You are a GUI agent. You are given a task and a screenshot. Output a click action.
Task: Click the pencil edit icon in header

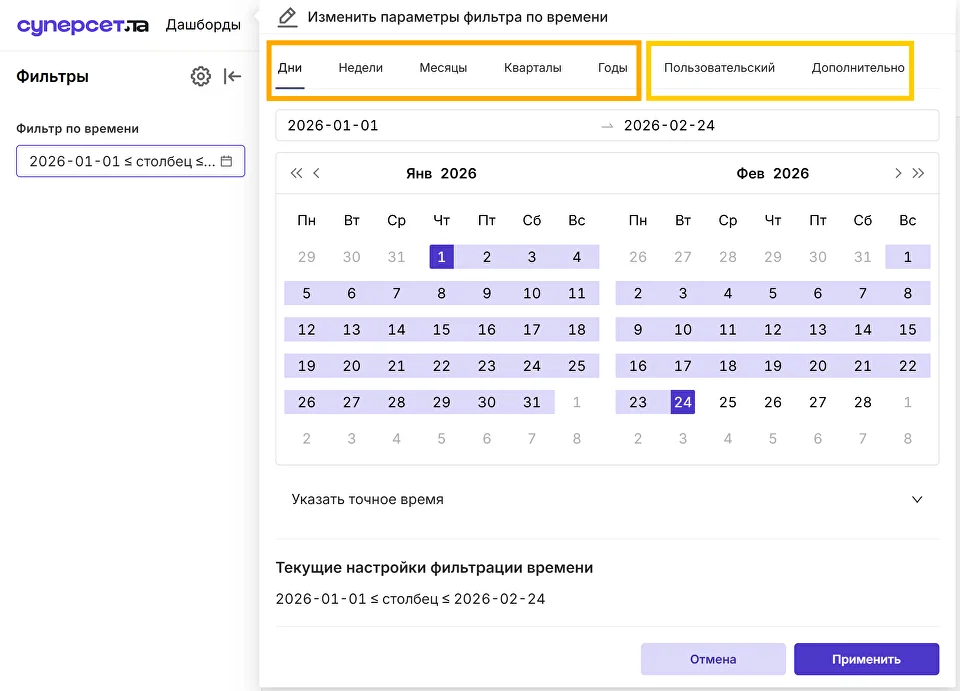tap(287, 17)
